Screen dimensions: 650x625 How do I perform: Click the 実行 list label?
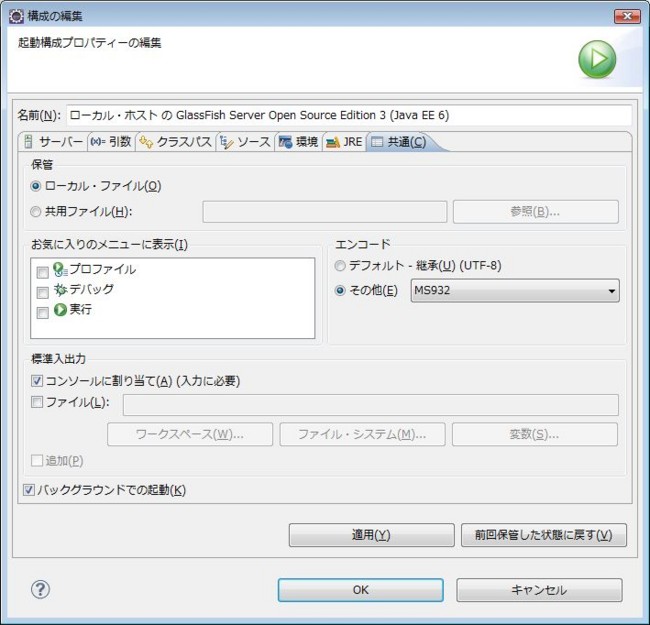coord(80,309)
